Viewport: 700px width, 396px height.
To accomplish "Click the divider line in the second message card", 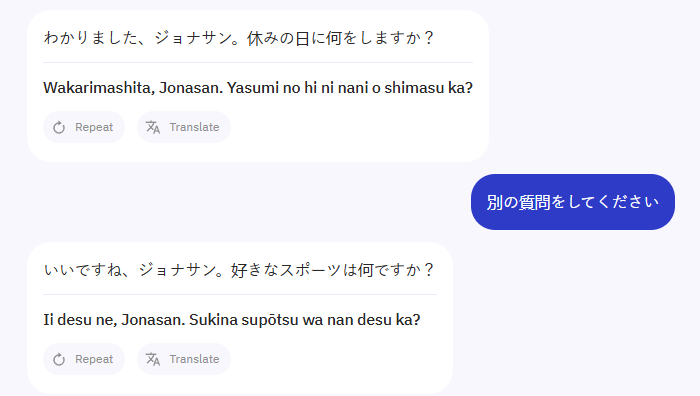I will pos(240,295).
